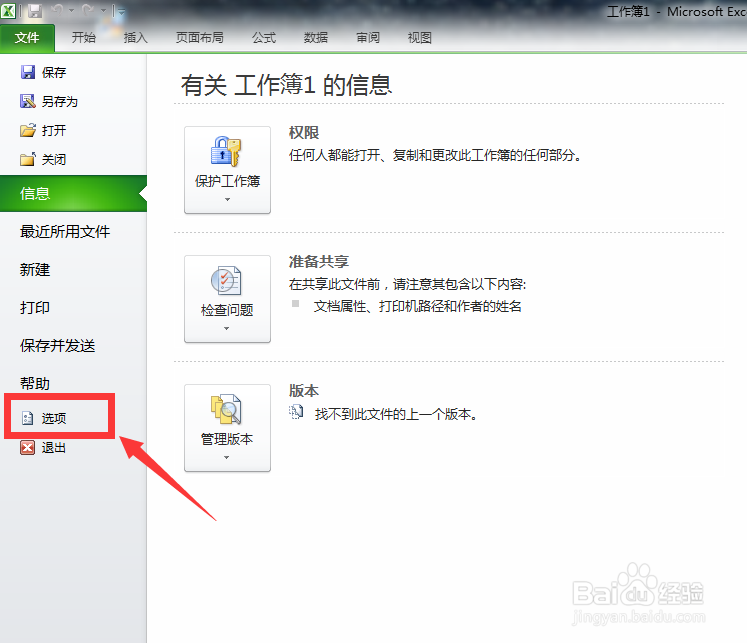Click the lock and key icon of 保护工作簿

[x=226, y=151]
